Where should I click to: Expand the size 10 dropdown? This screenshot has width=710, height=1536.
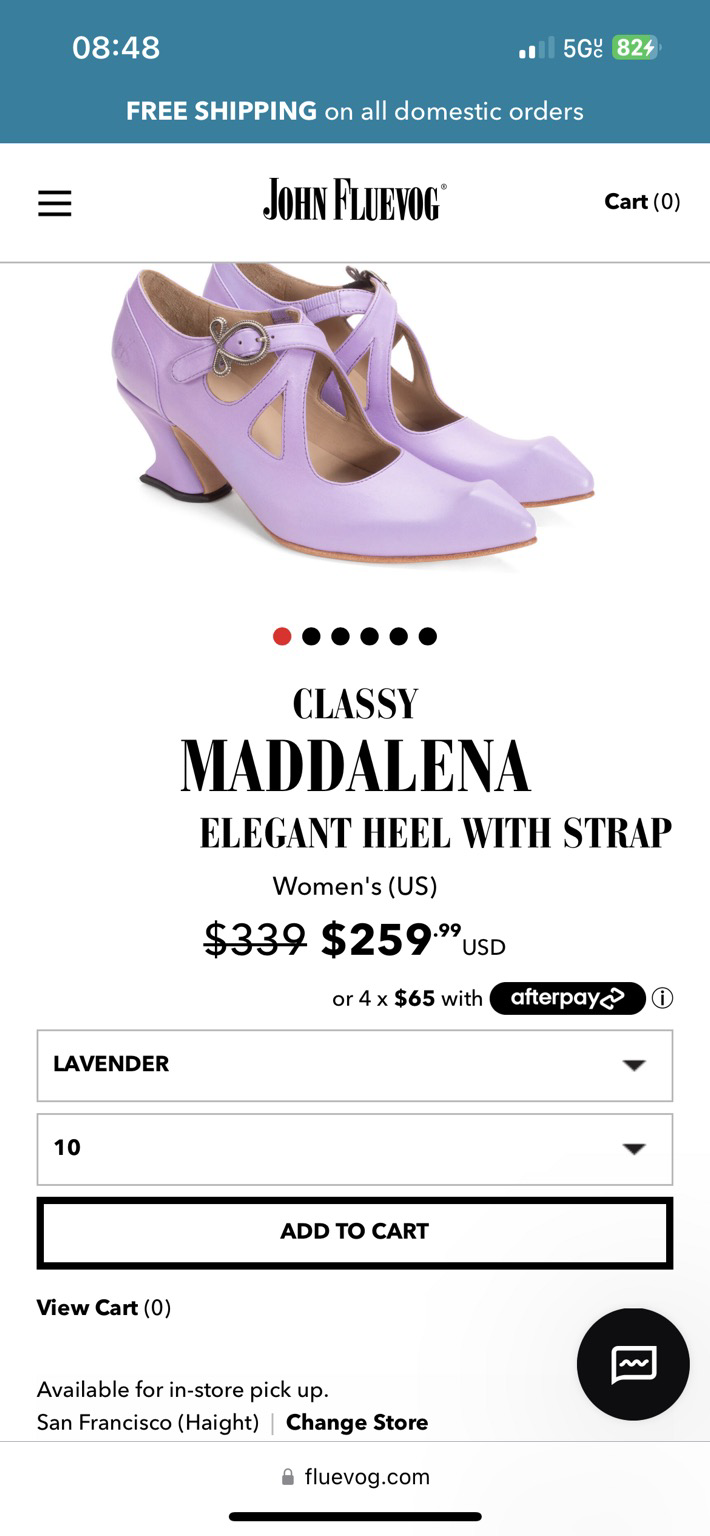pos(355,1149)
